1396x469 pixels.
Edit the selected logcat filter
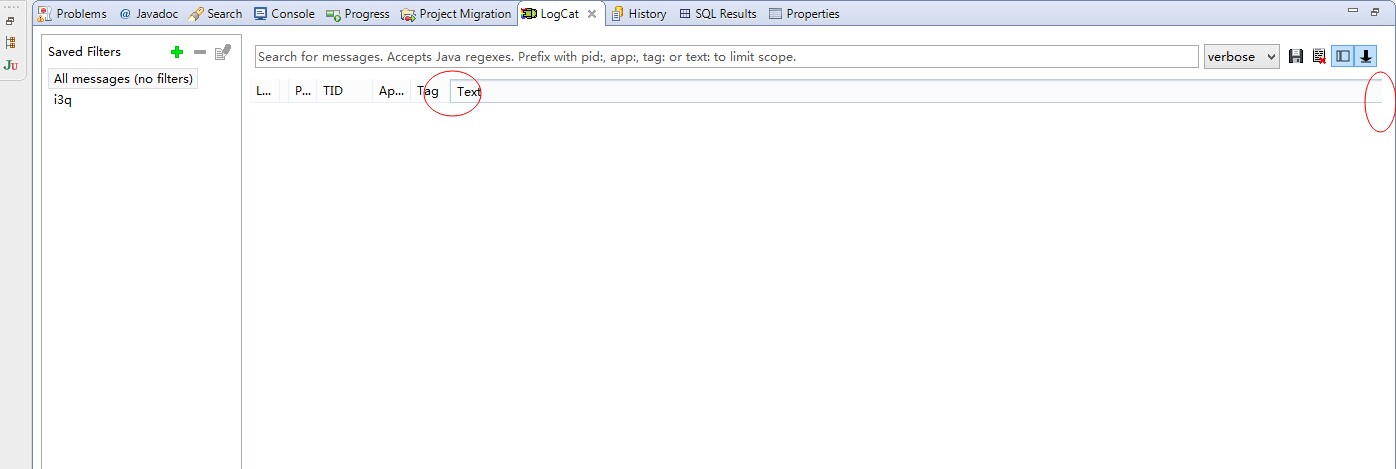tap(223, 52)
